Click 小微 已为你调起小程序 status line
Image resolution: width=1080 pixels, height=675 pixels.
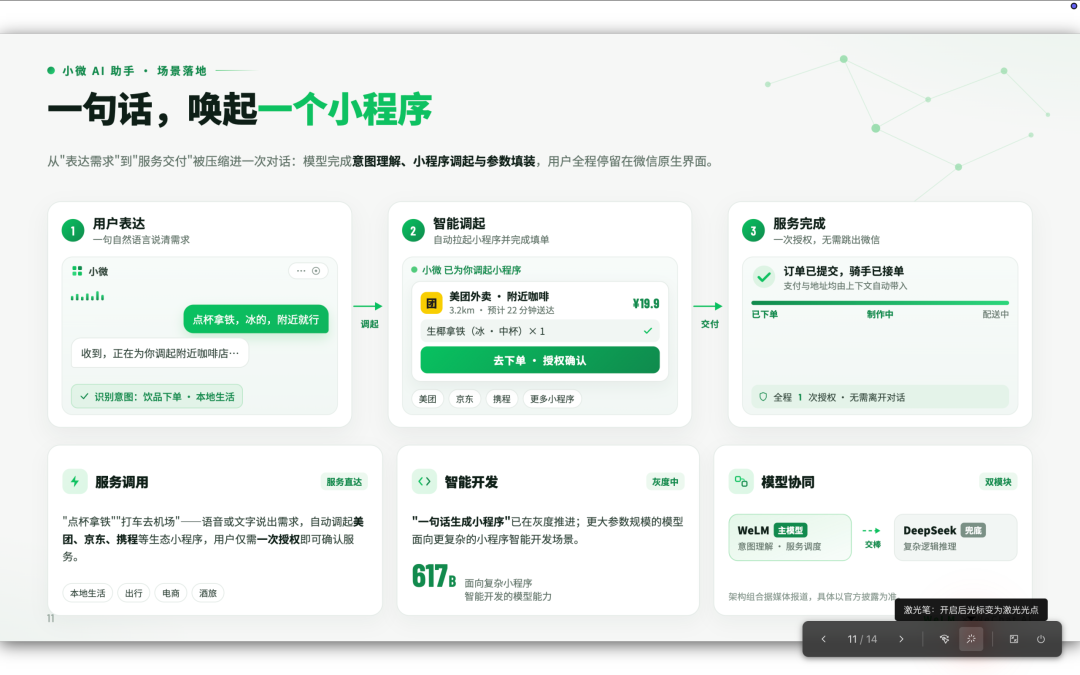[x=466, y=270]
